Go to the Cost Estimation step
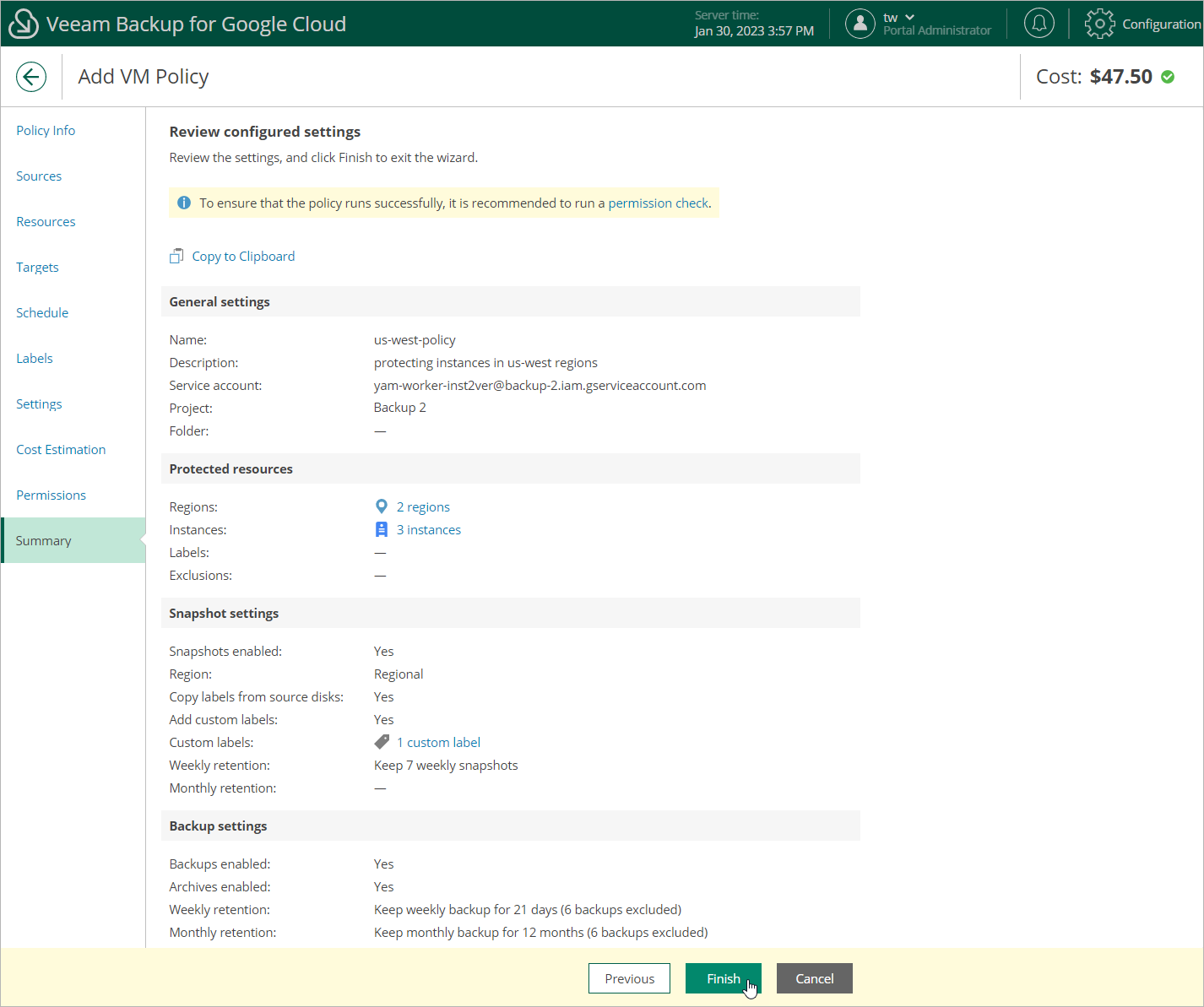Viewport: 1204px width, 1007px height. point(61,449)
